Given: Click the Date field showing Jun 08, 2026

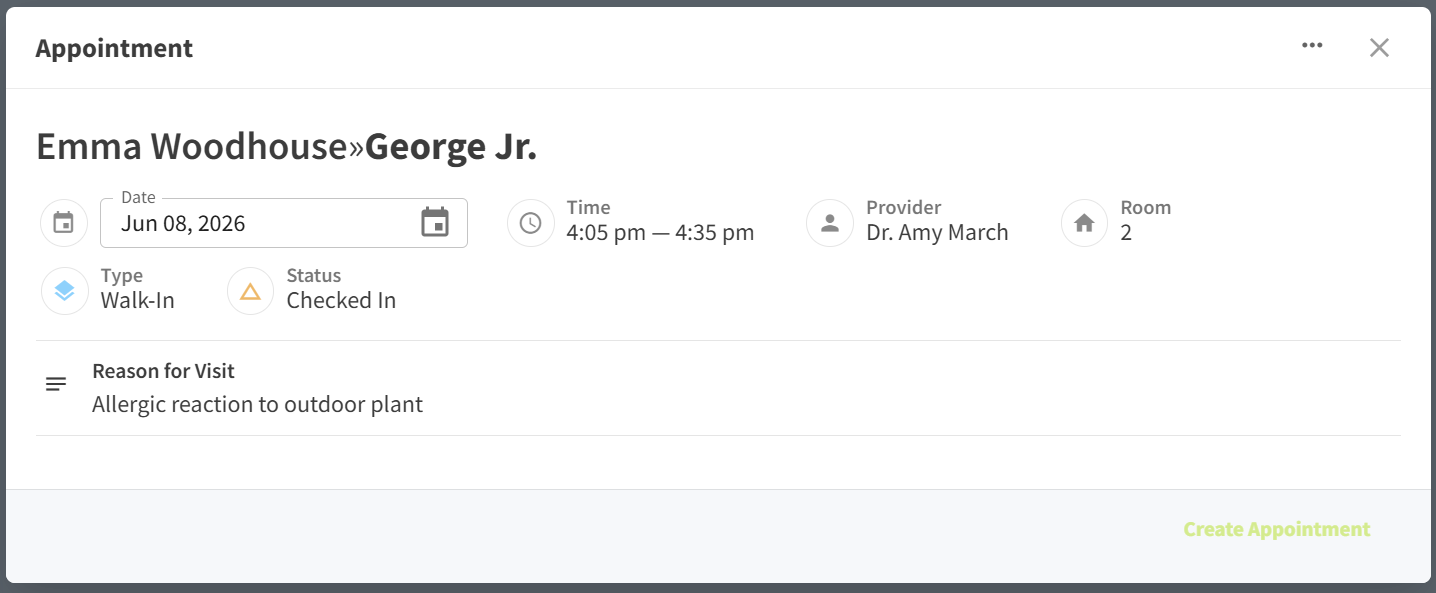Looking at the screenshot, I should click(284, 223).
